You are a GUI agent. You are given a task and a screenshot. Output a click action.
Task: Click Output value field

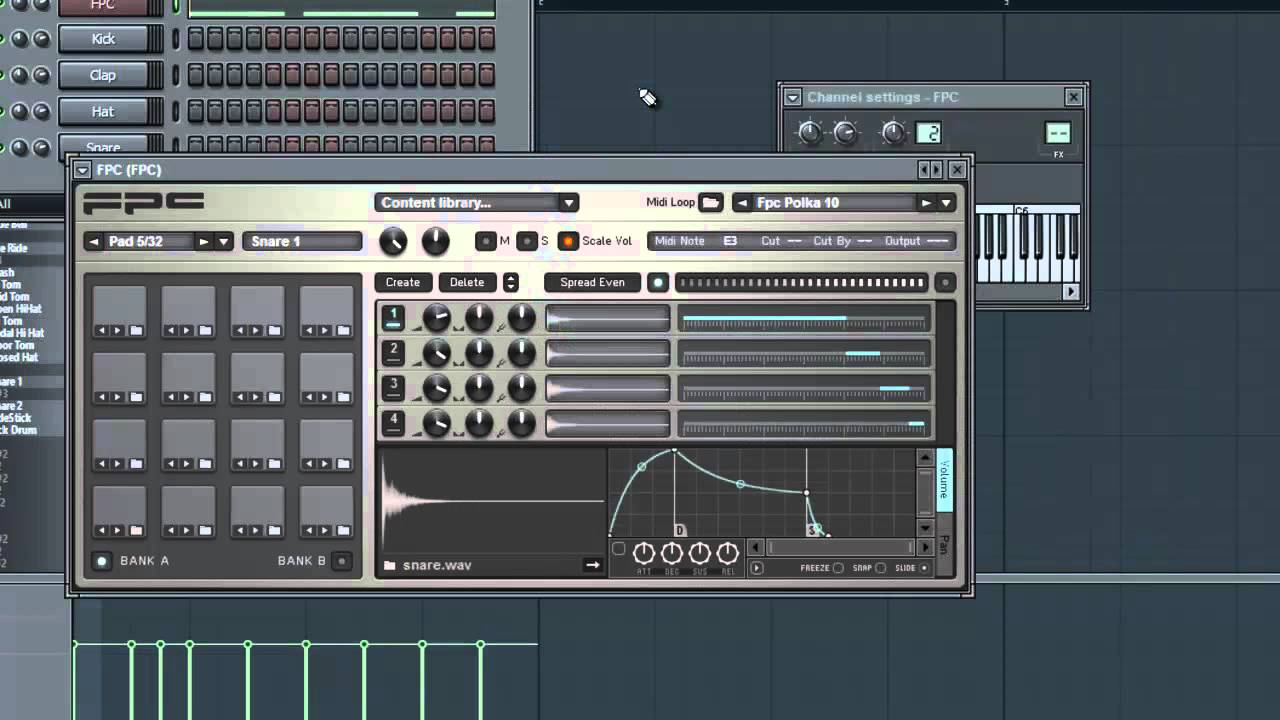coord(936,241)
